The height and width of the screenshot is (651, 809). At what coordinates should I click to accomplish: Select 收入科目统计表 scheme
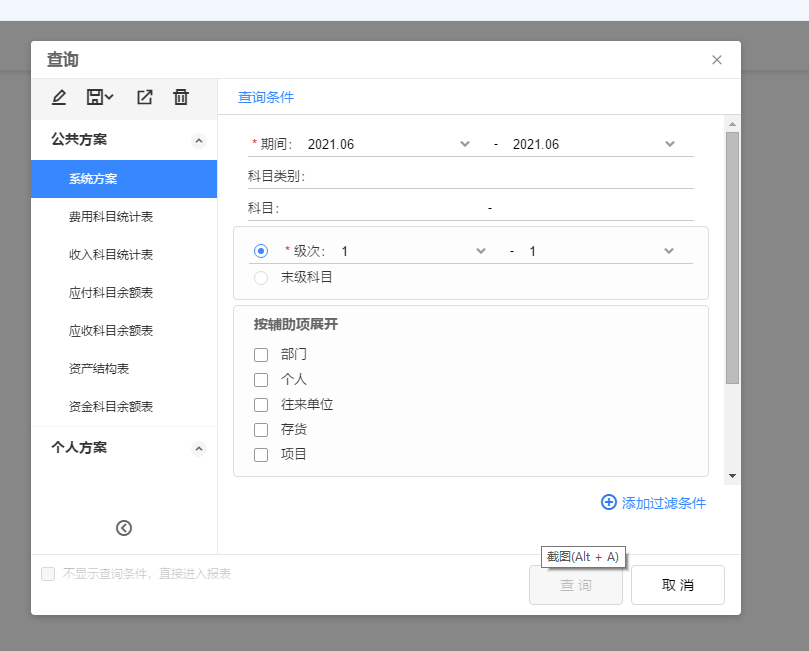click(124, 255)
